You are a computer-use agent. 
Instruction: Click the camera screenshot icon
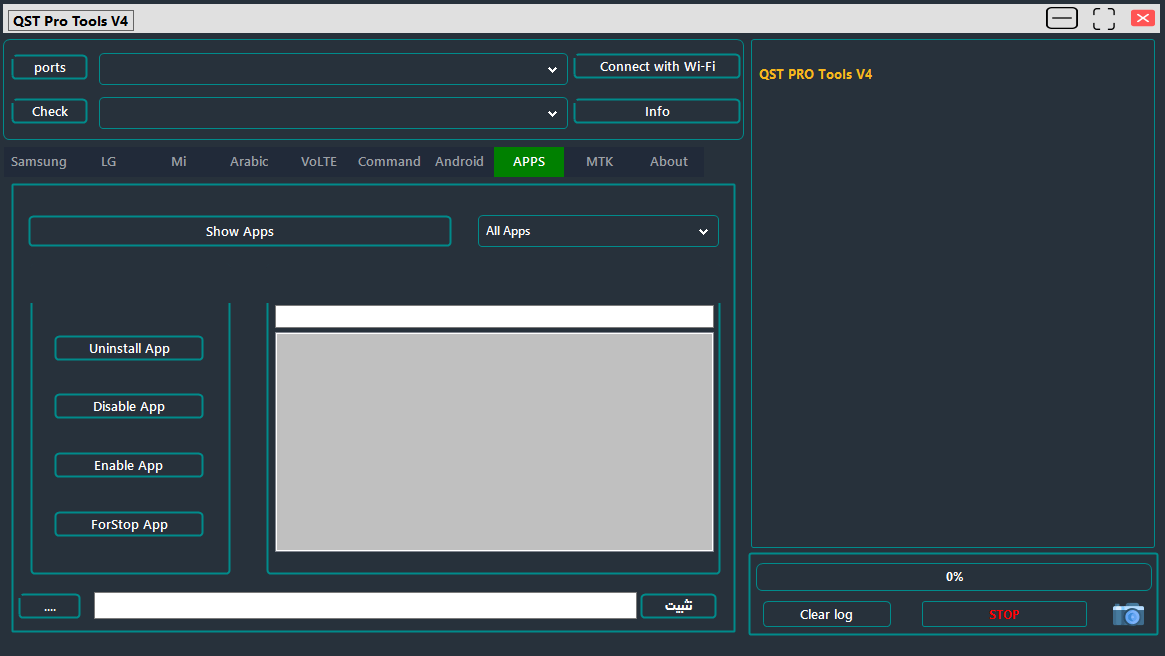tap(1128, 614)
